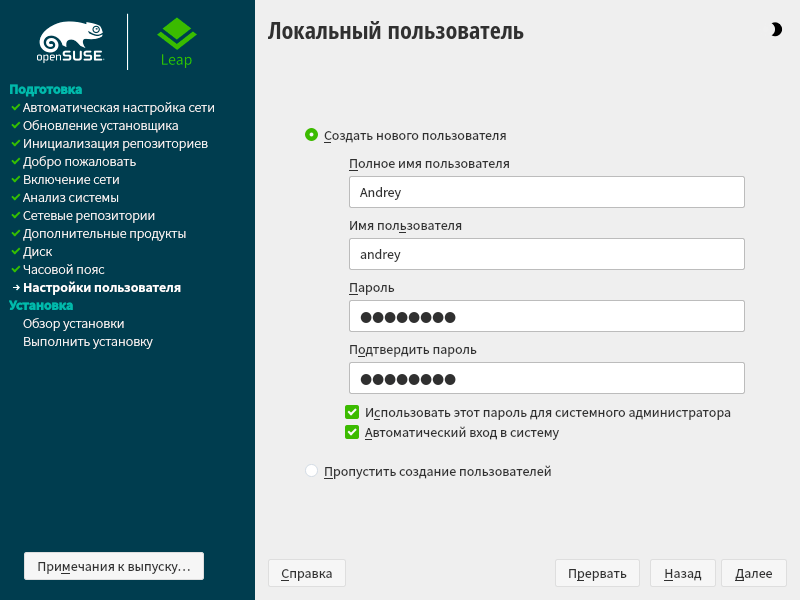The image size is (800, 600).
Task: Click the openSUSE chameleon logo
Action: (x=71, y=41)
